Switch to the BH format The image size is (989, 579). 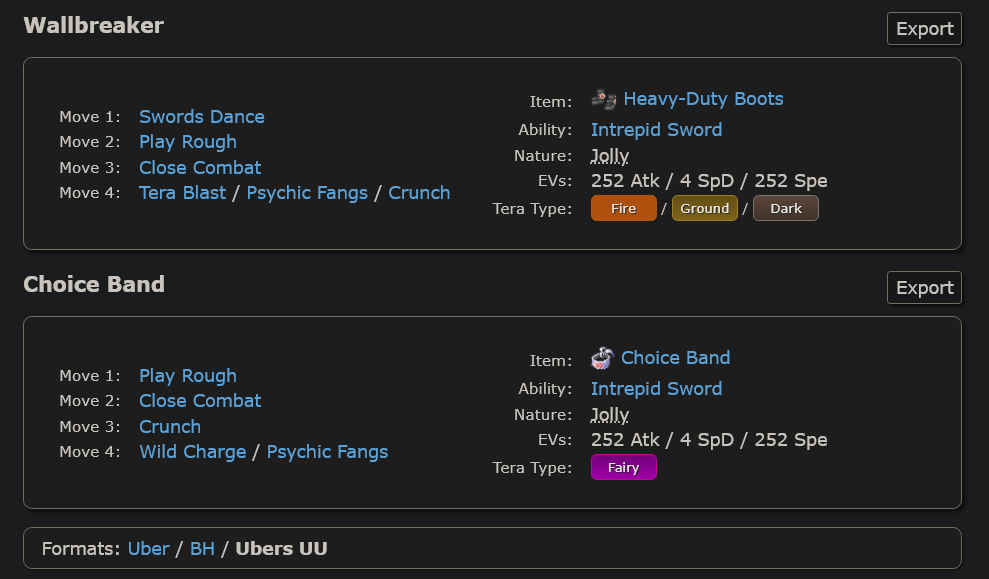click(202, 549)
